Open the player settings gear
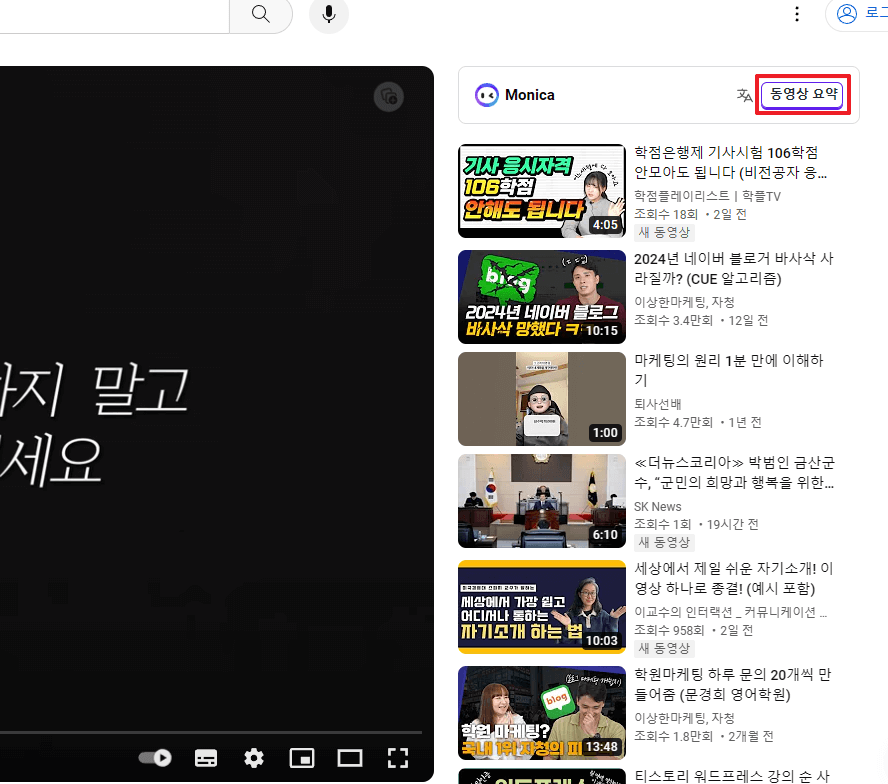888x784 pixels. pyautogui.click(x=254, y=758)
